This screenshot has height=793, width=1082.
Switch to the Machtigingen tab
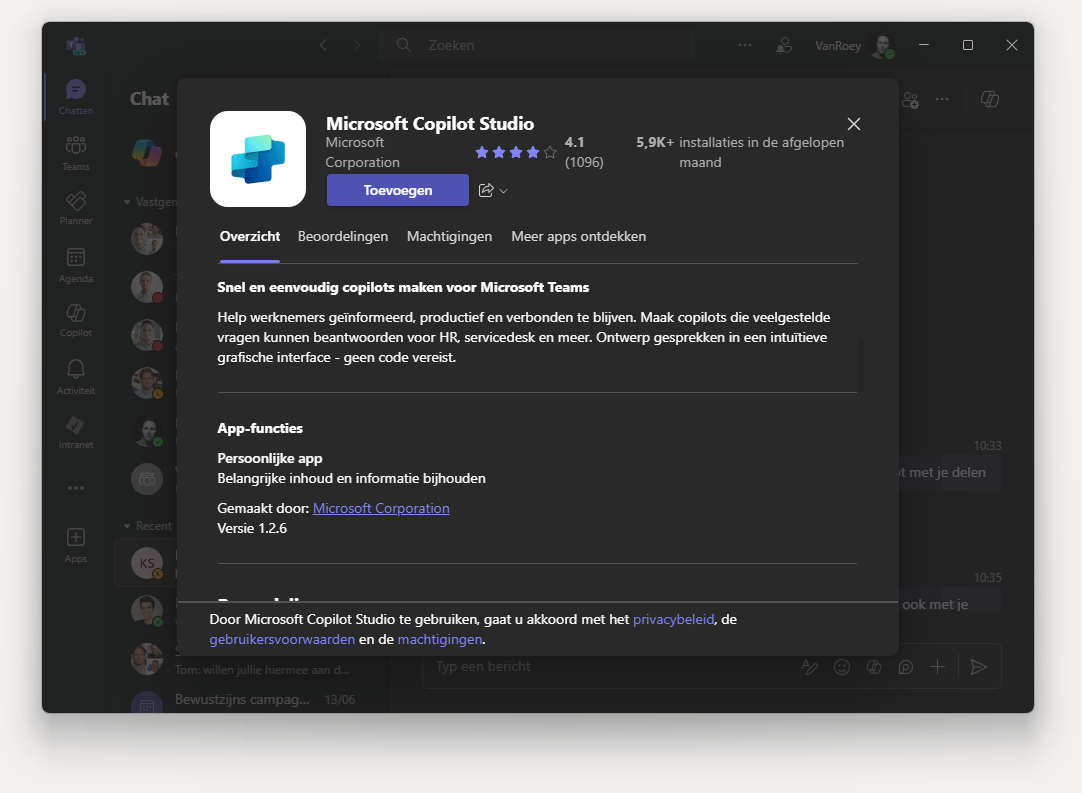[x=449, y=236]
